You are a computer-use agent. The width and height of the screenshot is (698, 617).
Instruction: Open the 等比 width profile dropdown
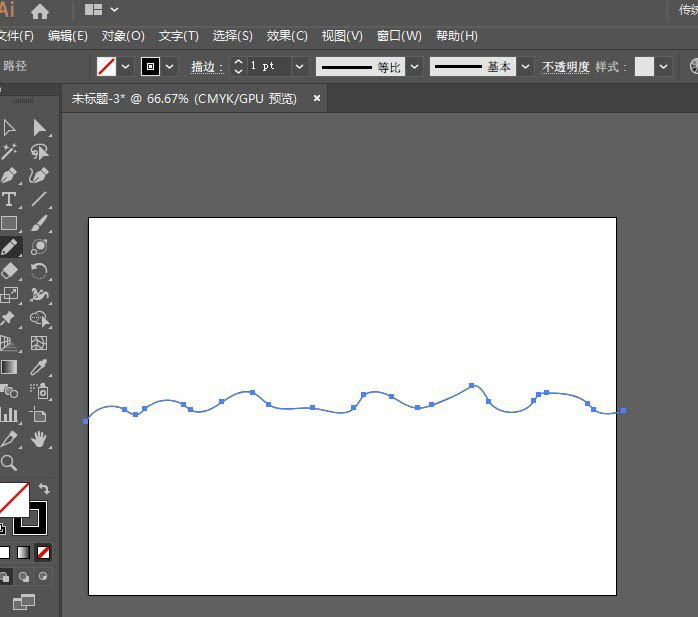coord(414,67)
